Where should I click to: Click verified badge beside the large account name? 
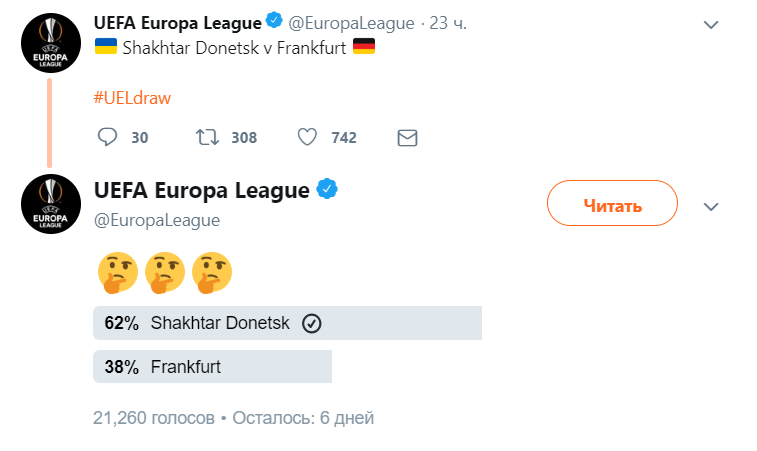click(x=327, y=188)
